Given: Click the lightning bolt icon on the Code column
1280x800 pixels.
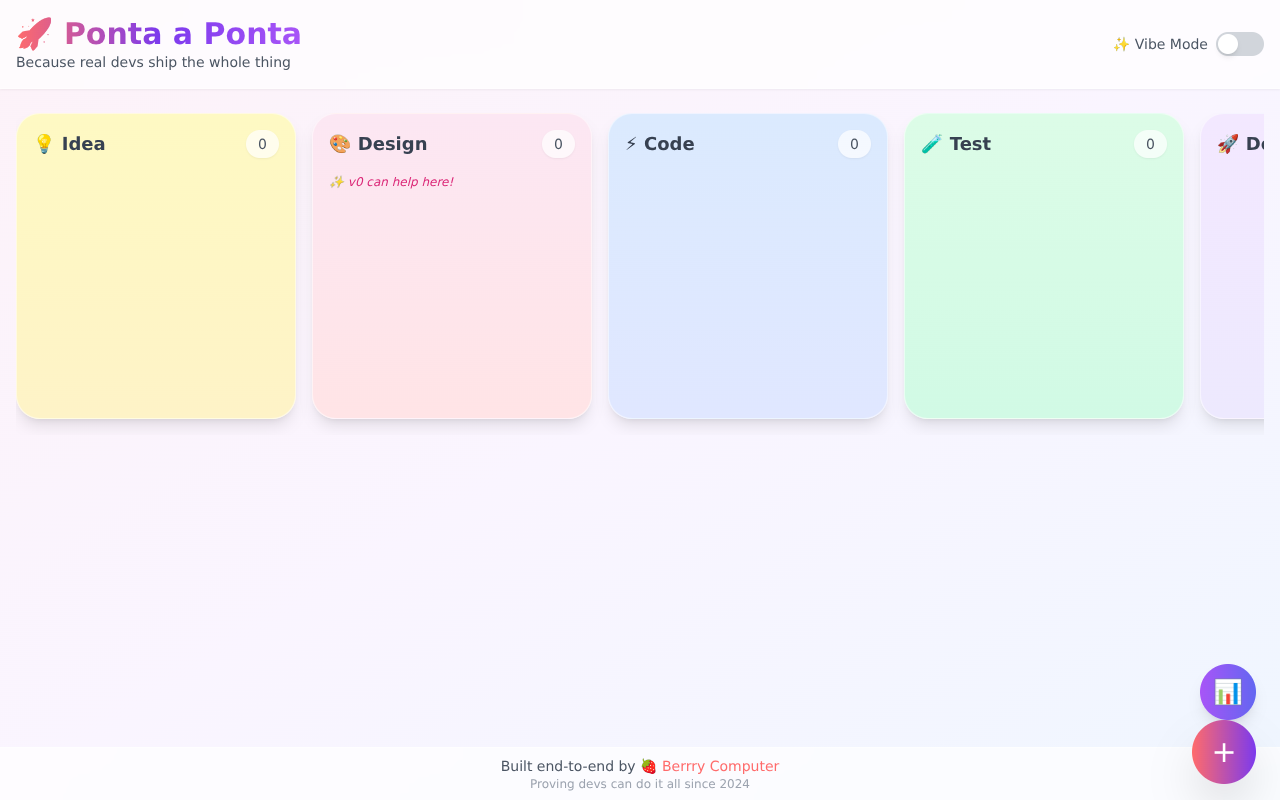Looking at the screenshot, I should 631,143.
